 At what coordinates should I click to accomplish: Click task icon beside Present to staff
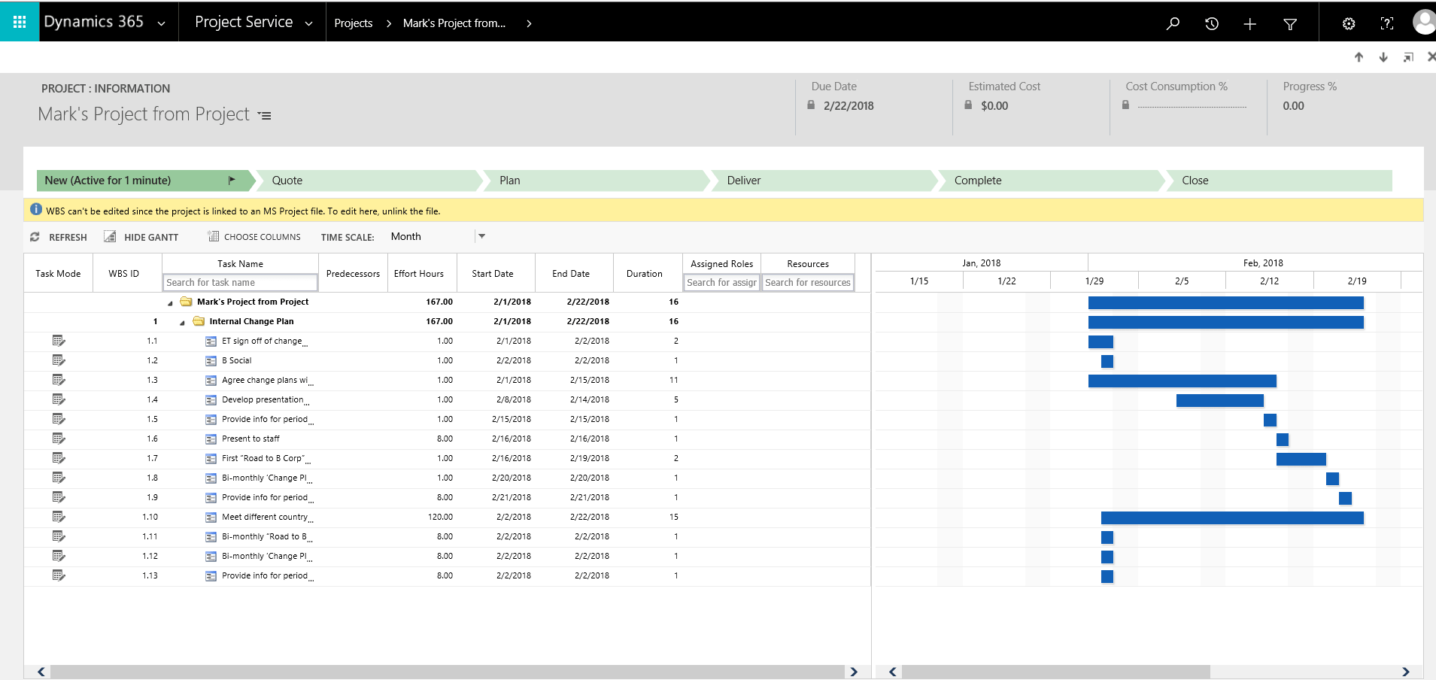coord(211,439)
